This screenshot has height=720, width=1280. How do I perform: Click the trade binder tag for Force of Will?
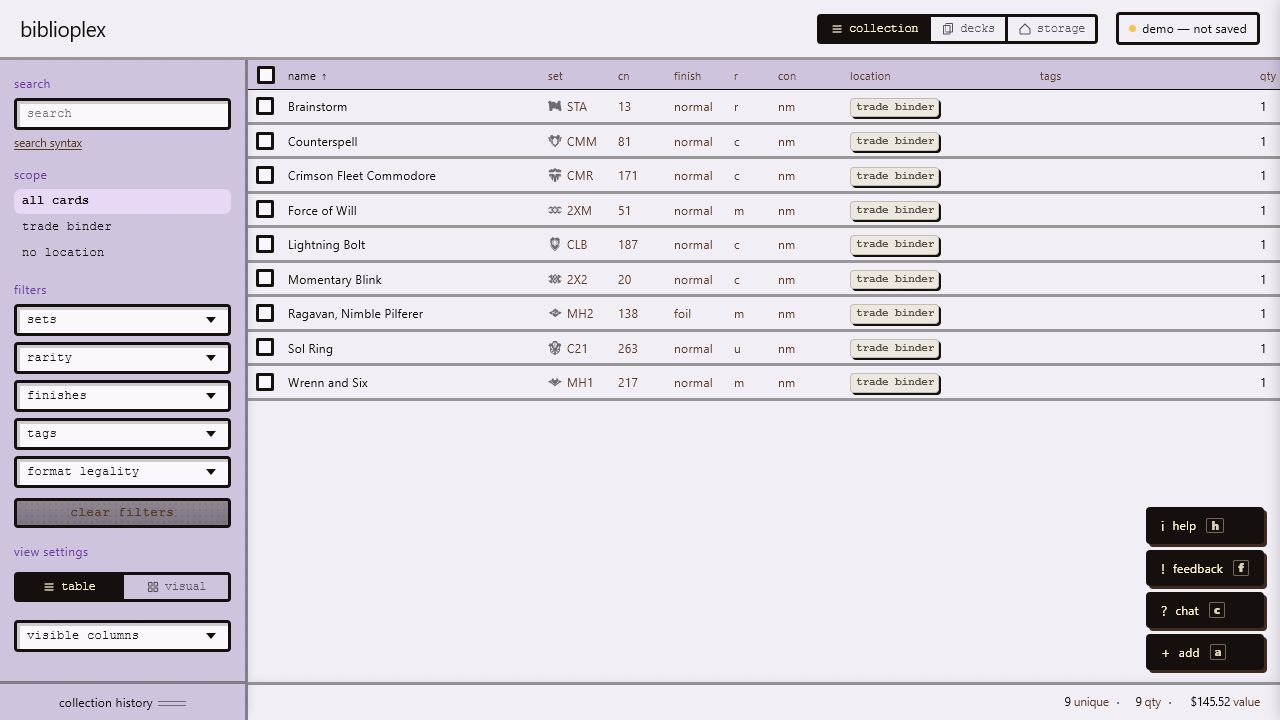click(x=895, y=210)
